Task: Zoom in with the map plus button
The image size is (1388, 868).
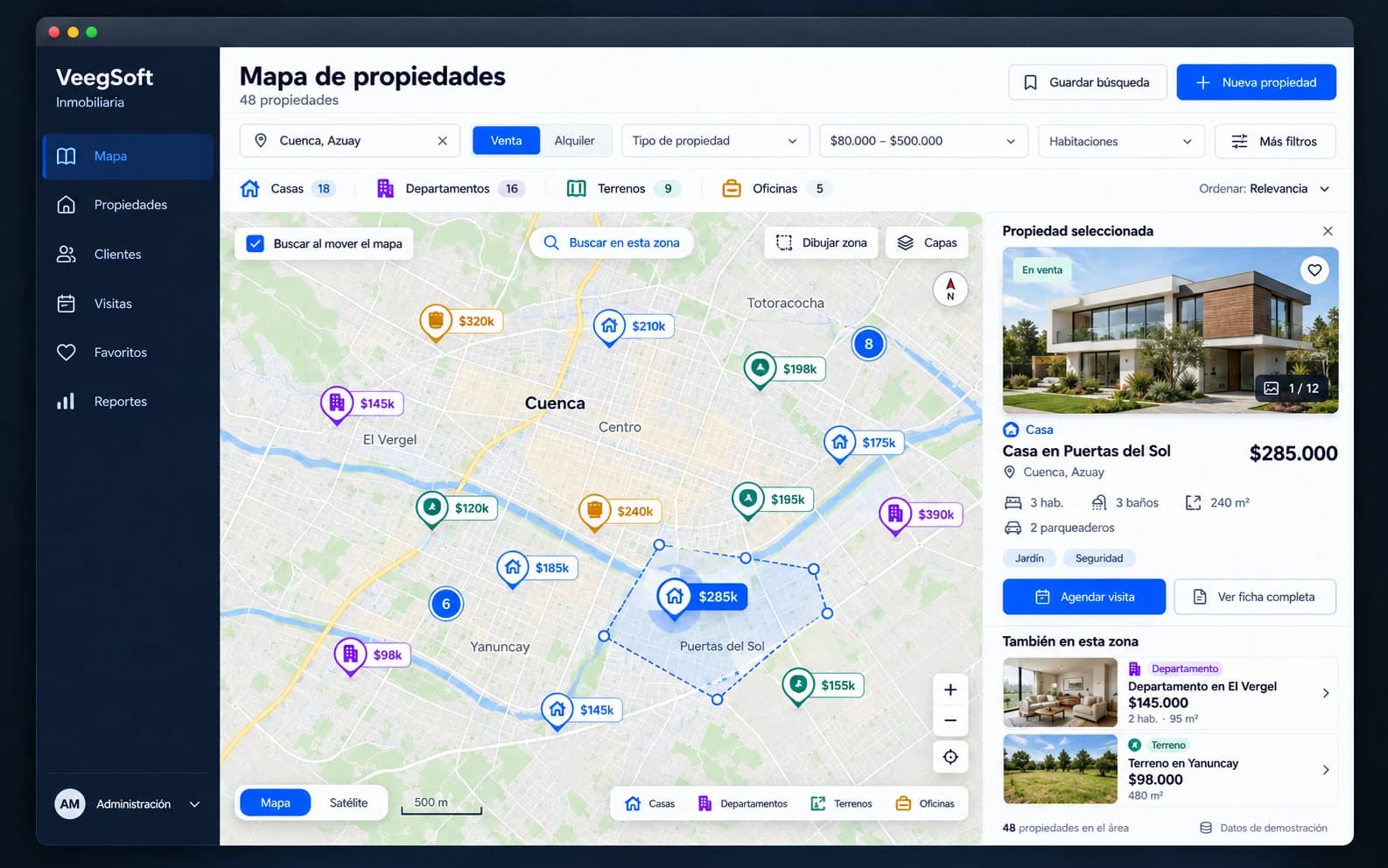Action: (950, 689)
